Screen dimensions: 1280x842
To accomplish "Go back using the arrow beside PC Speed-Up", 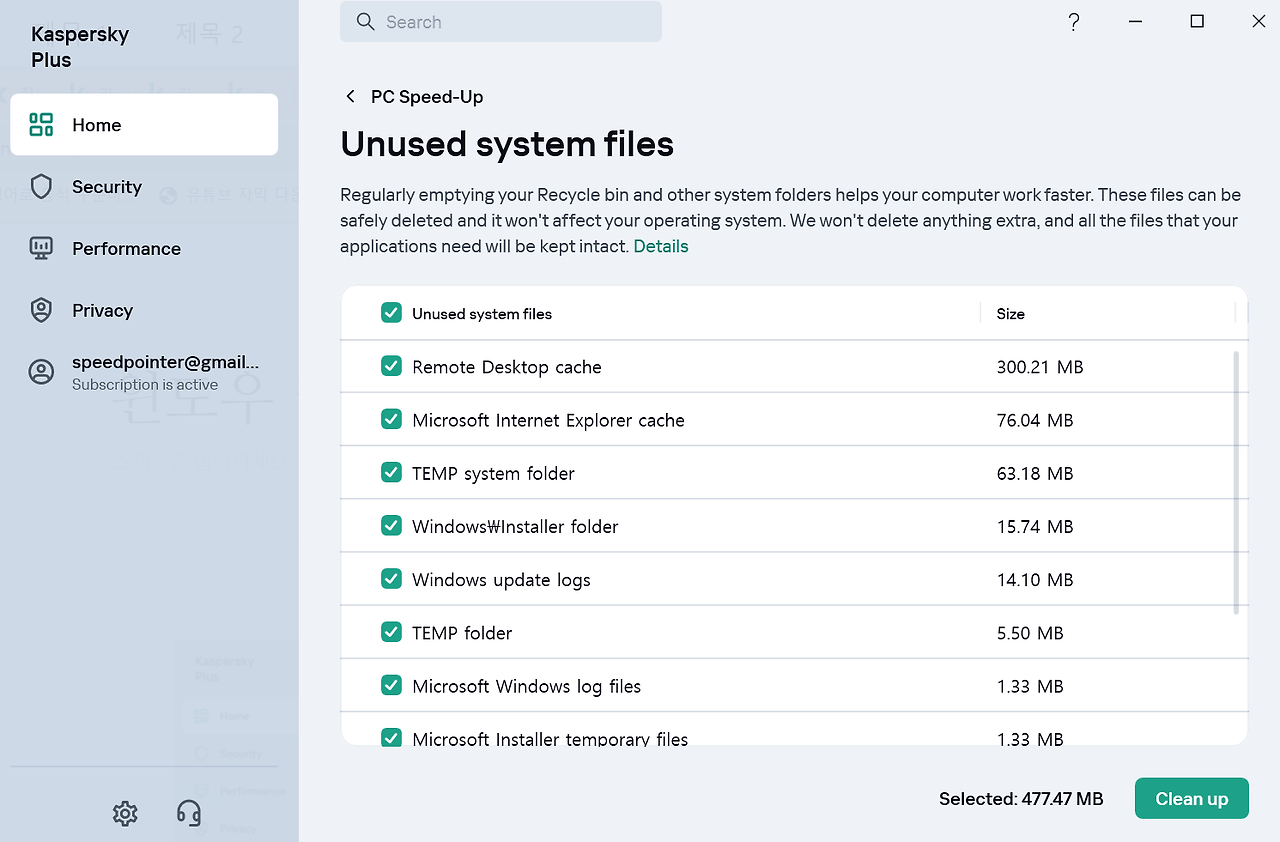I will pos(350,97).
